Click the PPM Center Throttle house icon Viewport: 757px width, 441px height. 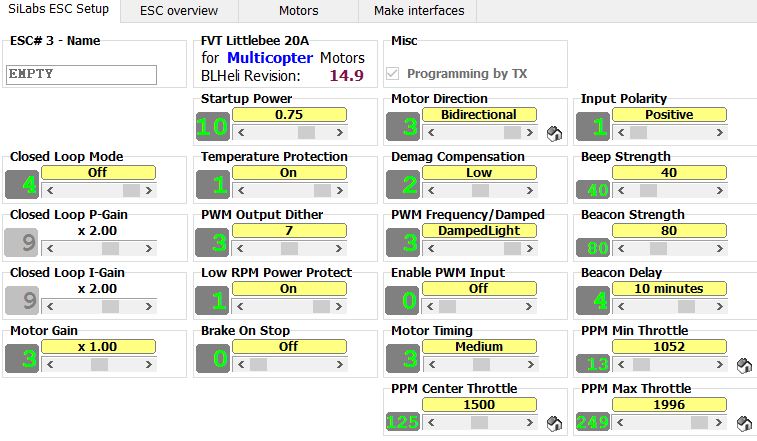point(553,423)
